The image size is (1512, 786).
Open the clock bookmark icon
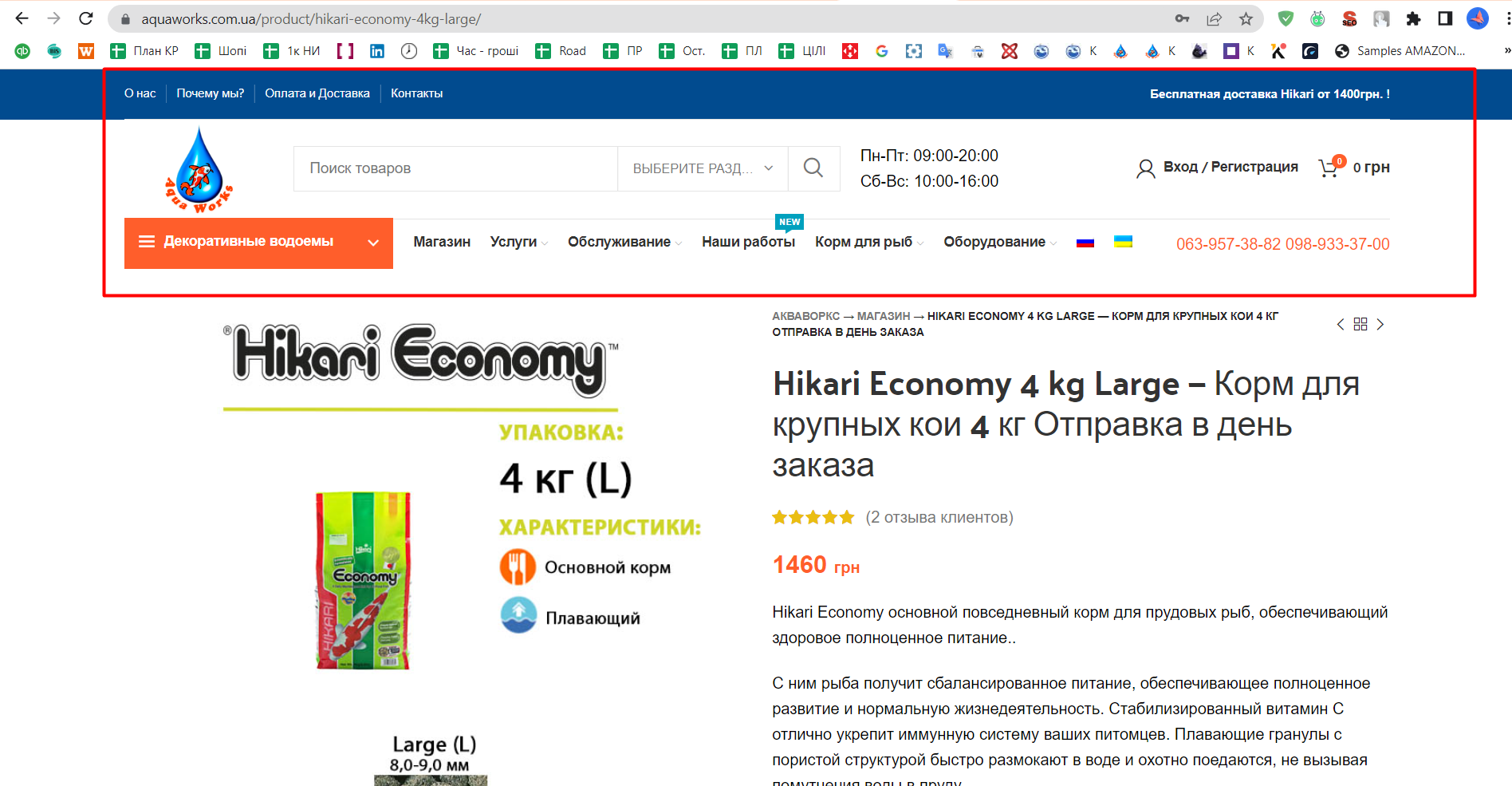pos(409,51)
